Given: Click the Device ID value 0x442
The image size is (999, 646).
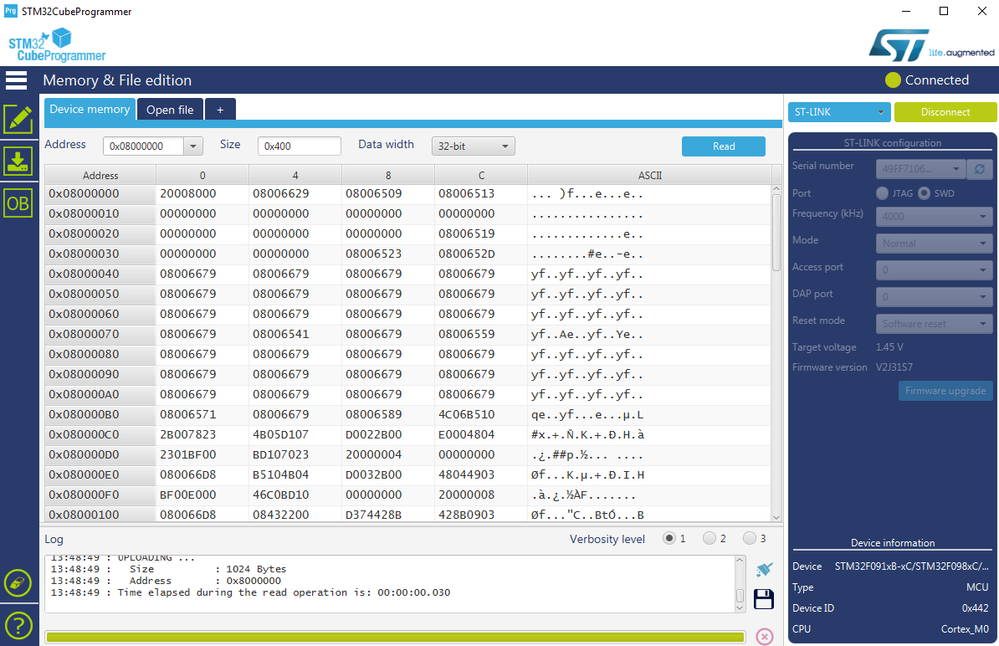Looking at the screenshot, I should click(x=975, y=608).
